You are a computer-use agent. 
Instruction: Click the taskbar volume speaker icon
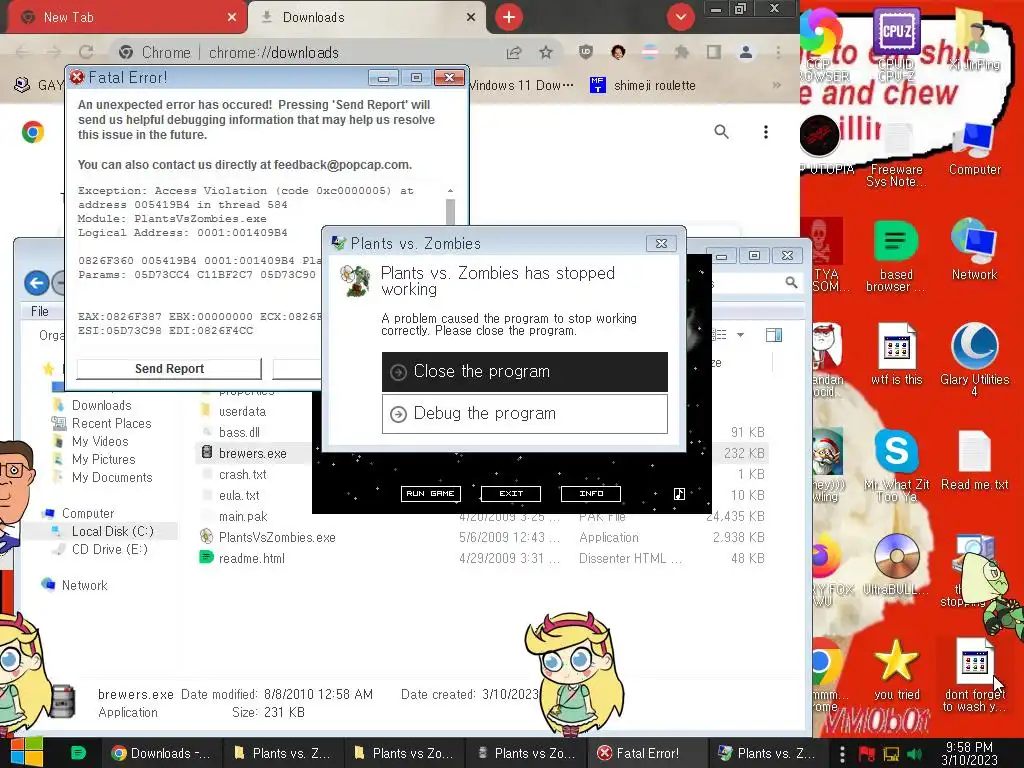coord(915,754)
